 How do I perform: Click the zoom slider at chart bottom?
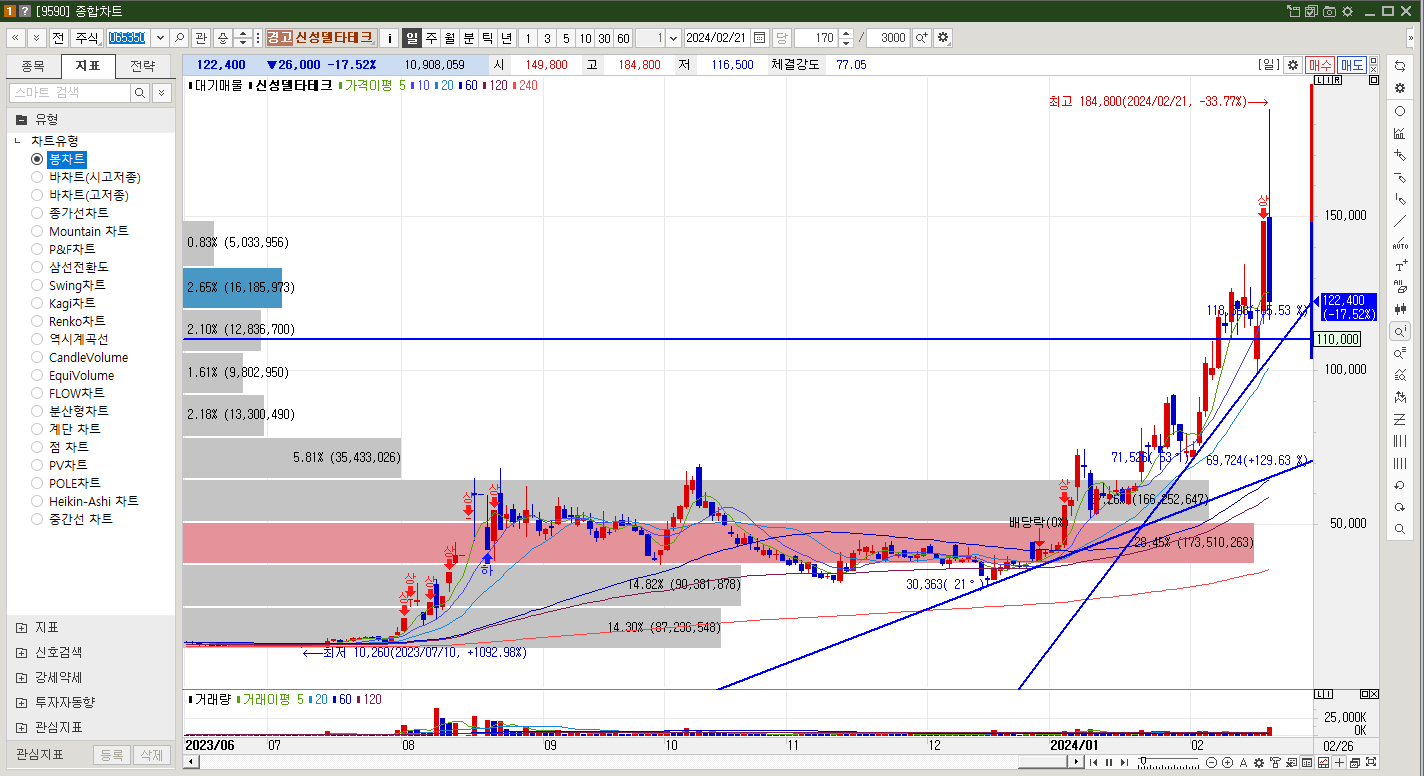(1166, 763)
